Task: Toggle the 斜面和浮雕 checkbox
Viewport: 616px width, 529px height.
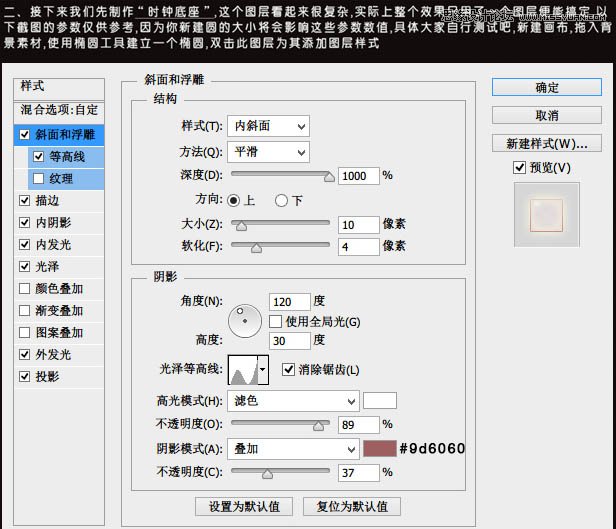Action: 24,135
